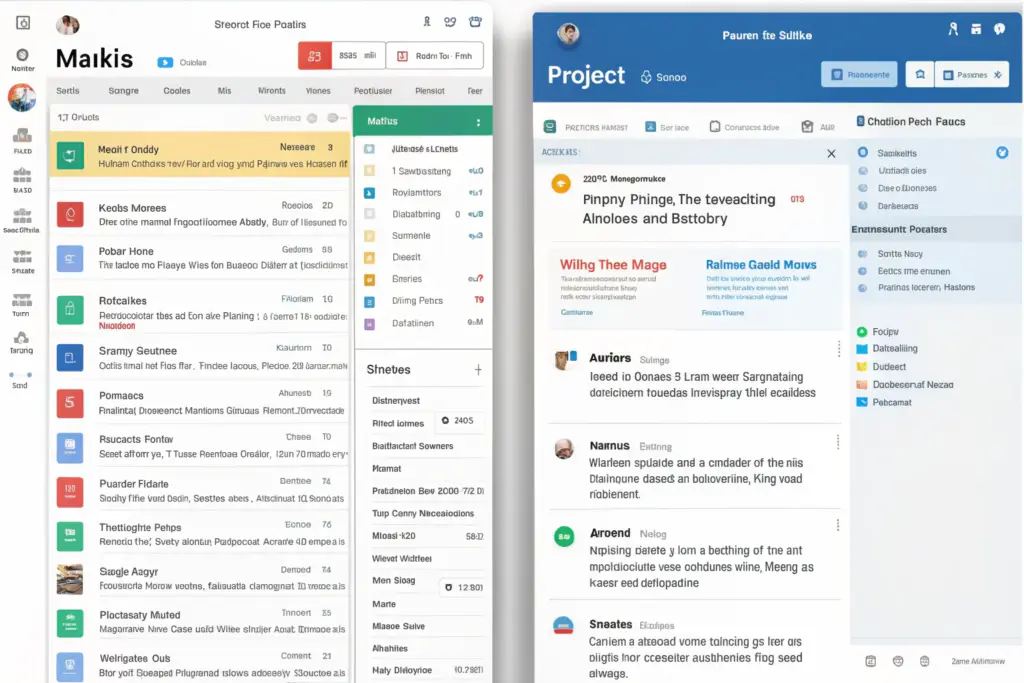Click the Paaoneante button
Image resolution: width=1024 pixels, height=683 pixels.
tap(858, 74)
